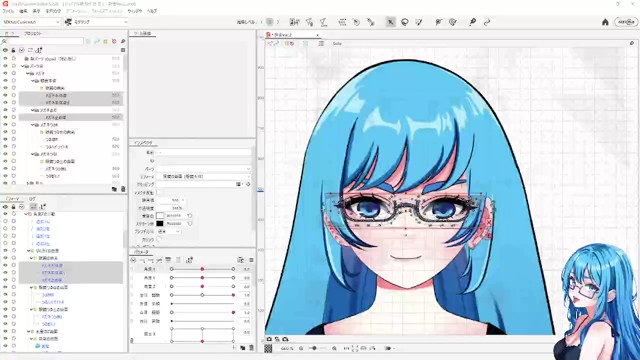640x360 pixels.
Task: Click the trash icon in Parts panel
Action: [x=123, y=189]
